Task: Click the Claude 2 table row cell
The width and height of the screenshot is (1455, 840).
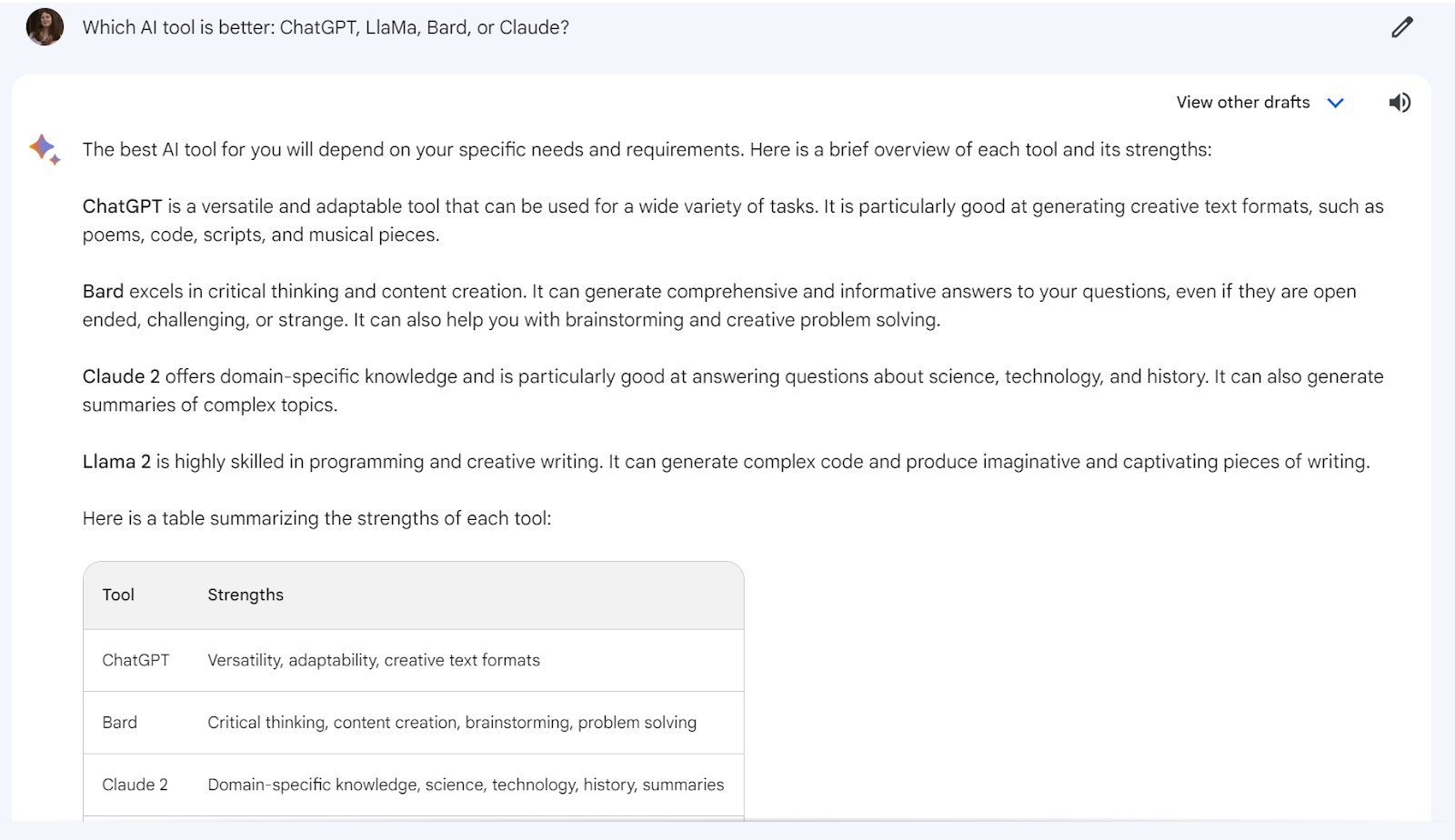Action: coord(135,785)
